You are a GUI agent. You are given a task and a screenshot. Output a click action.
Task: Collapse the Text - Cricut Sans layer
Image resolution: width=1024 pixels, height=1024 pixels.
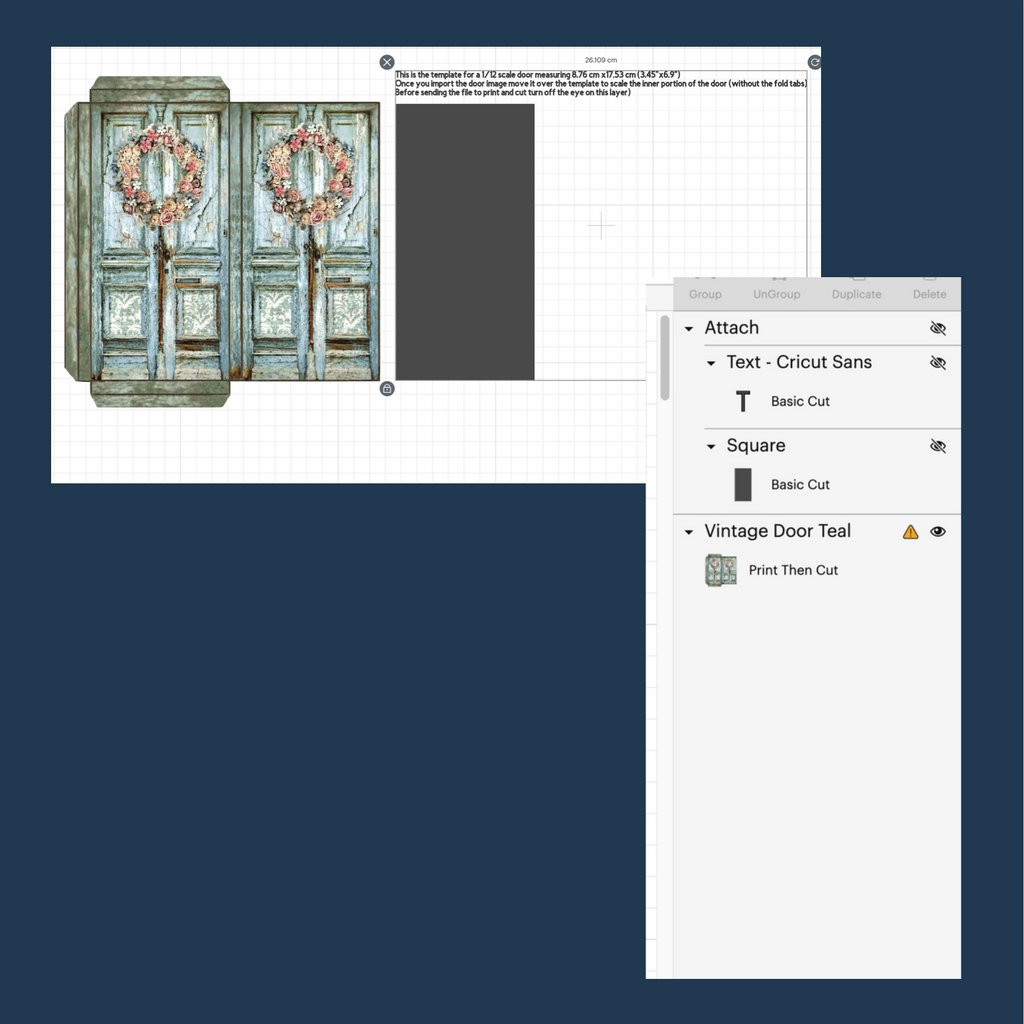711,364
